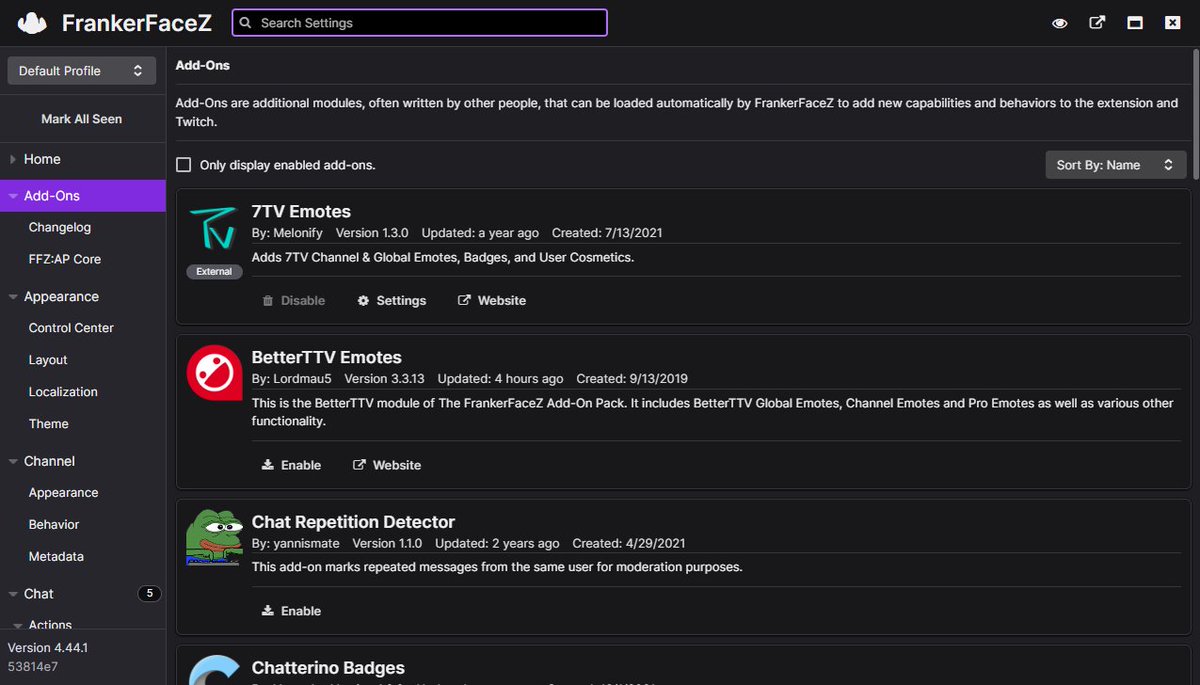Click the gear icon for 7TV Settings
The image size is (1200, 685).
(363, 300)
